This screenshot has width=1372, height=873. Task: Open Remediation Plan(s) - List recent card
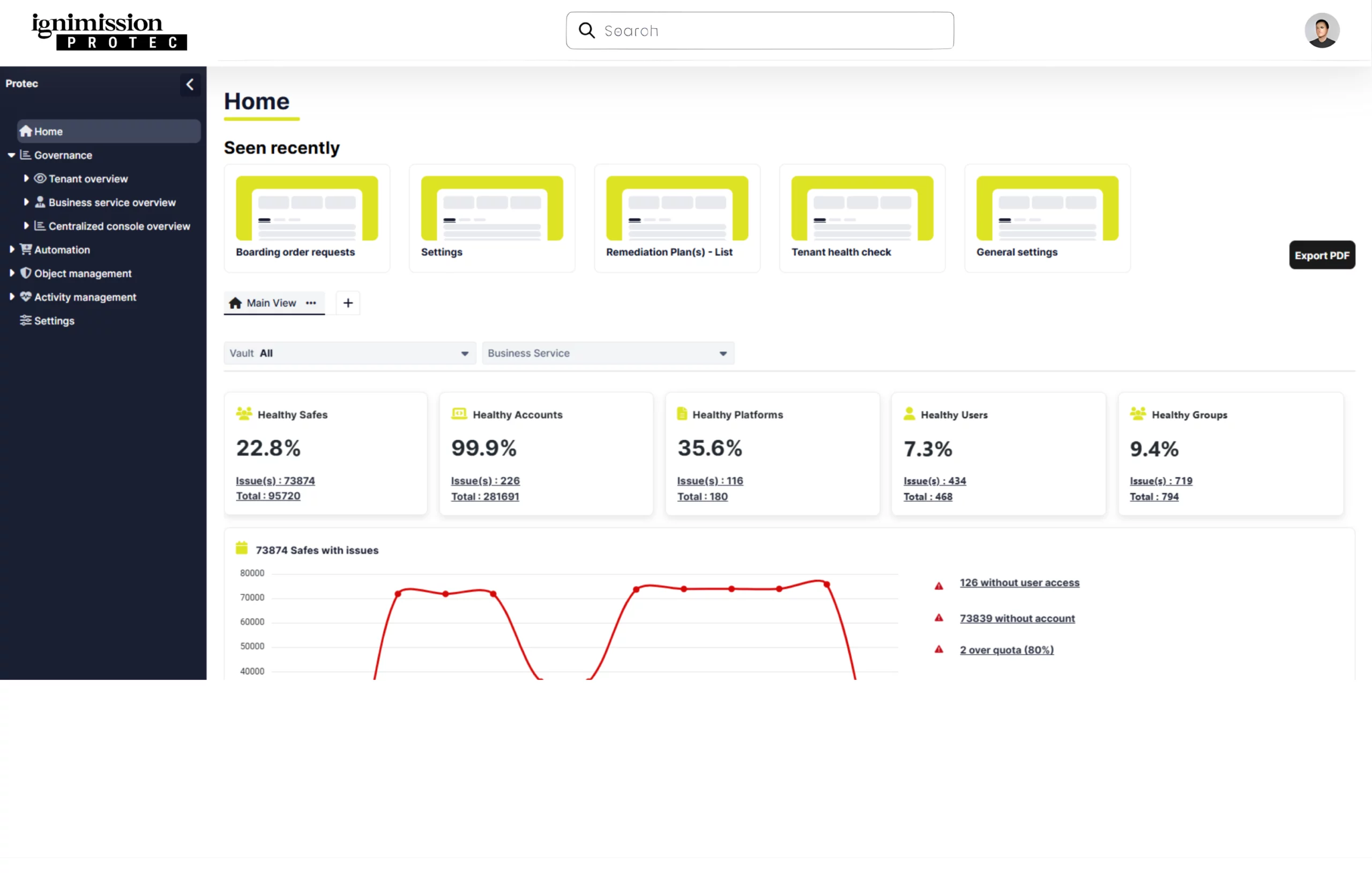pyautogui.click(x=676, y=218)
